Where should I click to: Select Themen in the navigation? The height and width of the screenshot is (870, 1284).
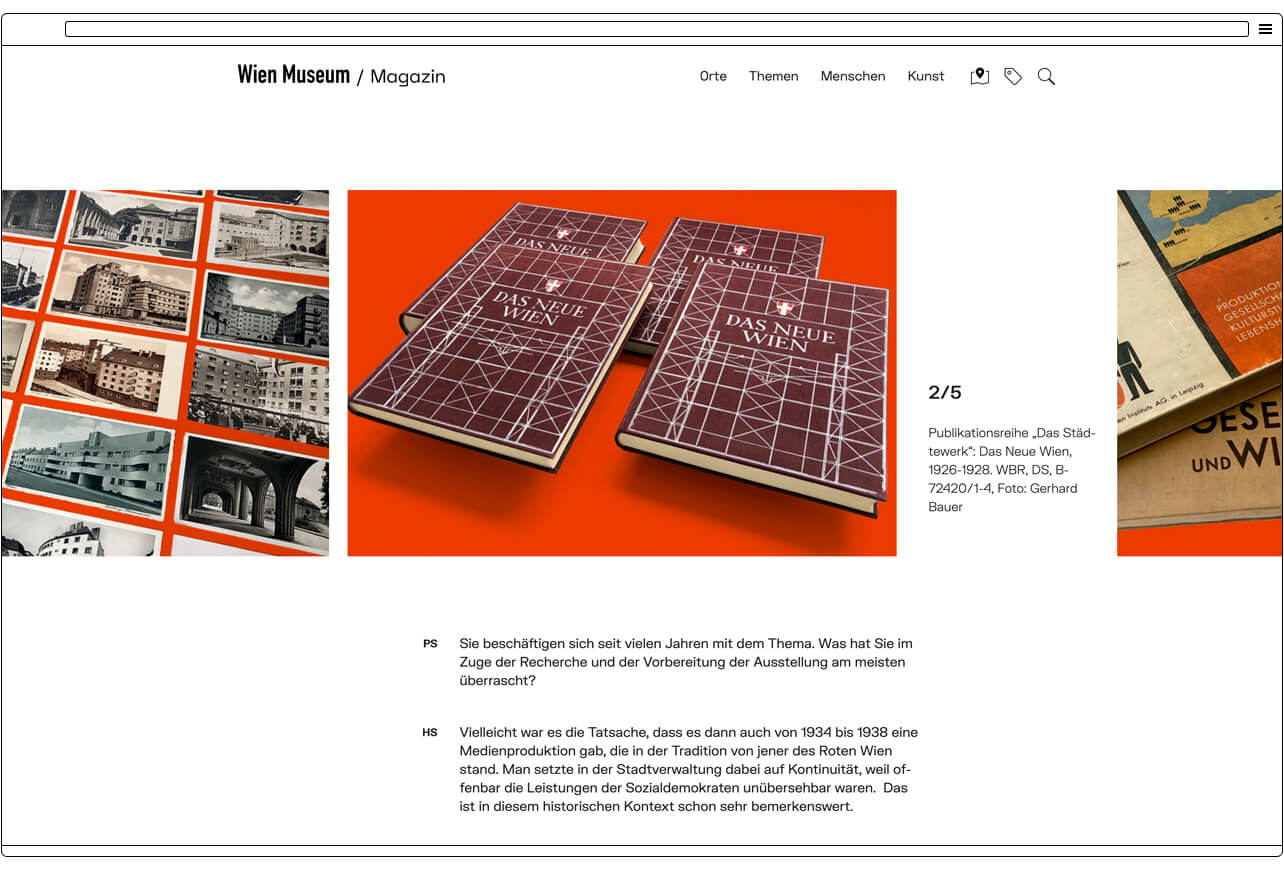pyautogui.click(x=773, y=76)
